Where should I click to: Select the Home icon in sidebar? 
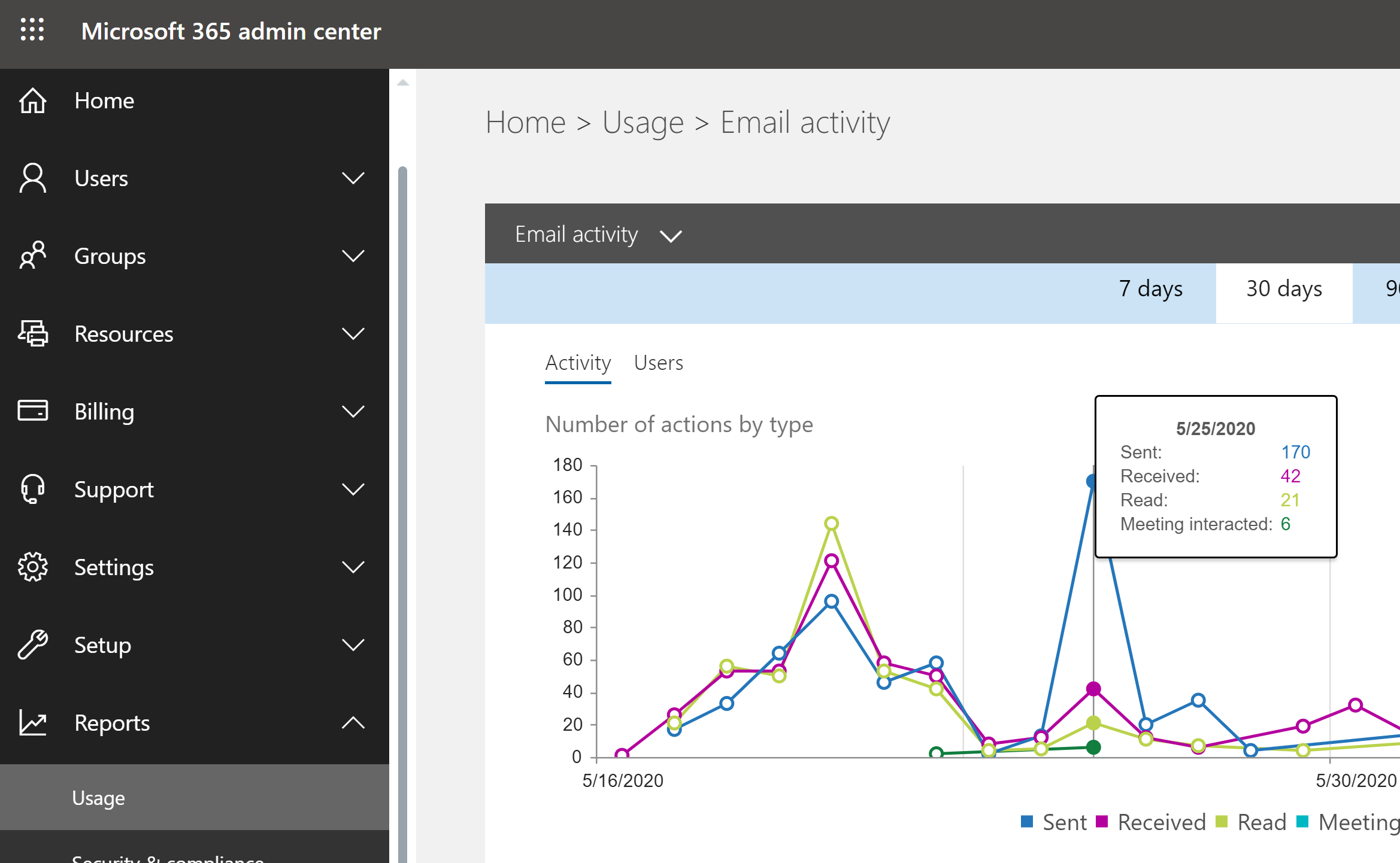point(32,101)
